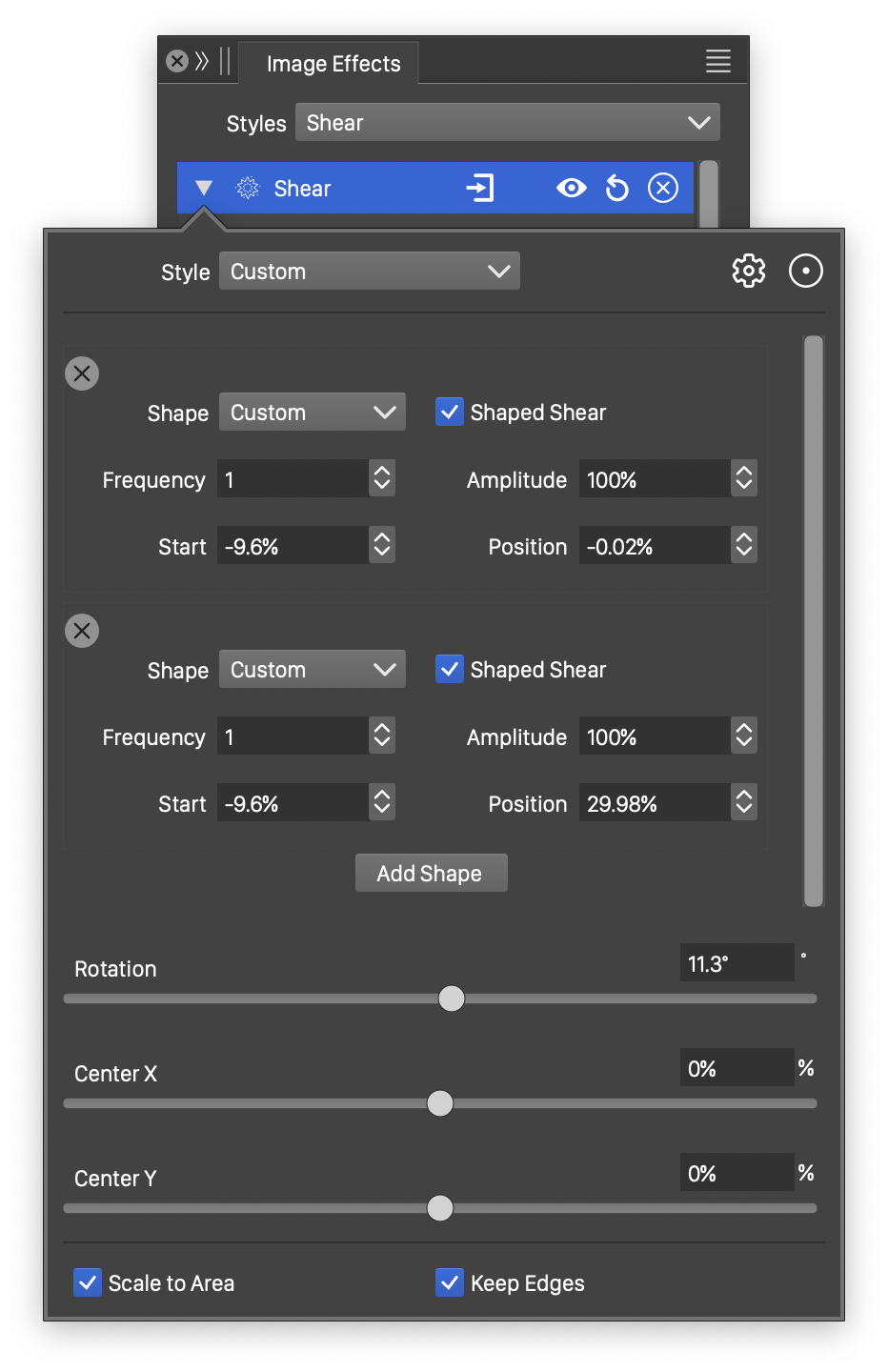
Task: Click the Center X percentage input field
Action: (736, 1068)
